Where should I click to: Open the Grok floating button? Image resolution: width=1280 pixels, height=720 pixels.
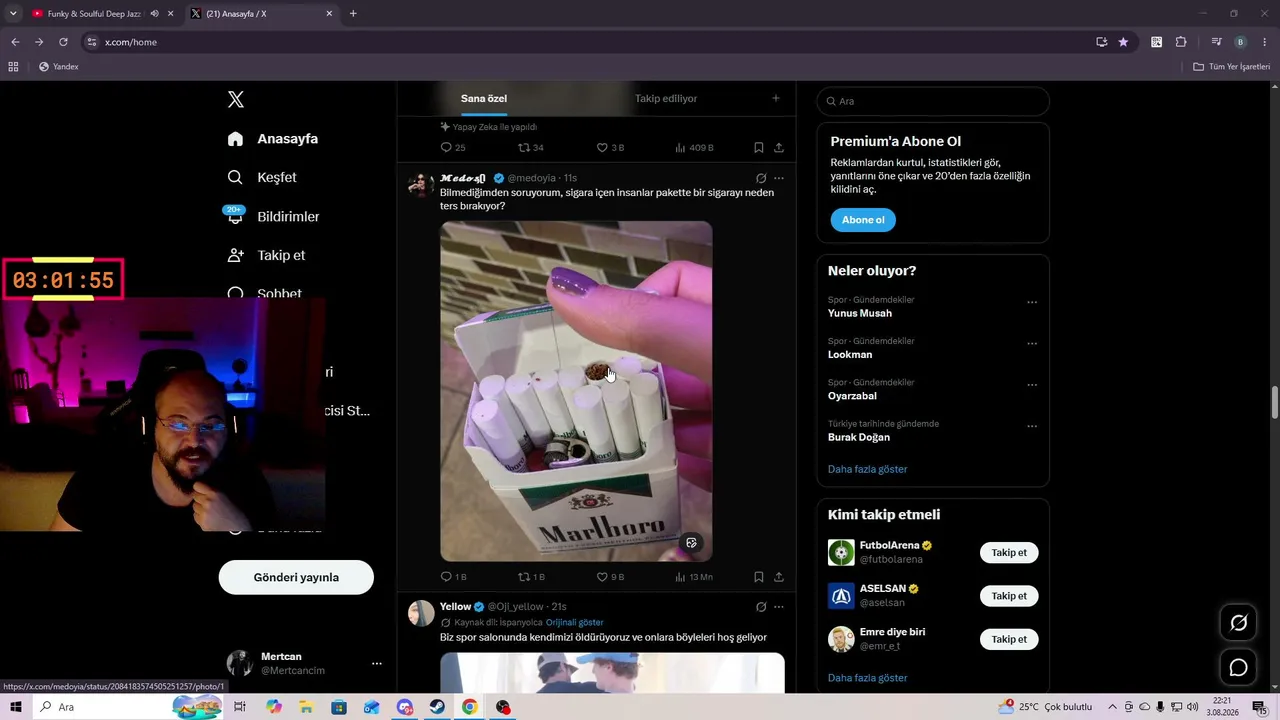pyautogui.click(x=1238, y=623)
